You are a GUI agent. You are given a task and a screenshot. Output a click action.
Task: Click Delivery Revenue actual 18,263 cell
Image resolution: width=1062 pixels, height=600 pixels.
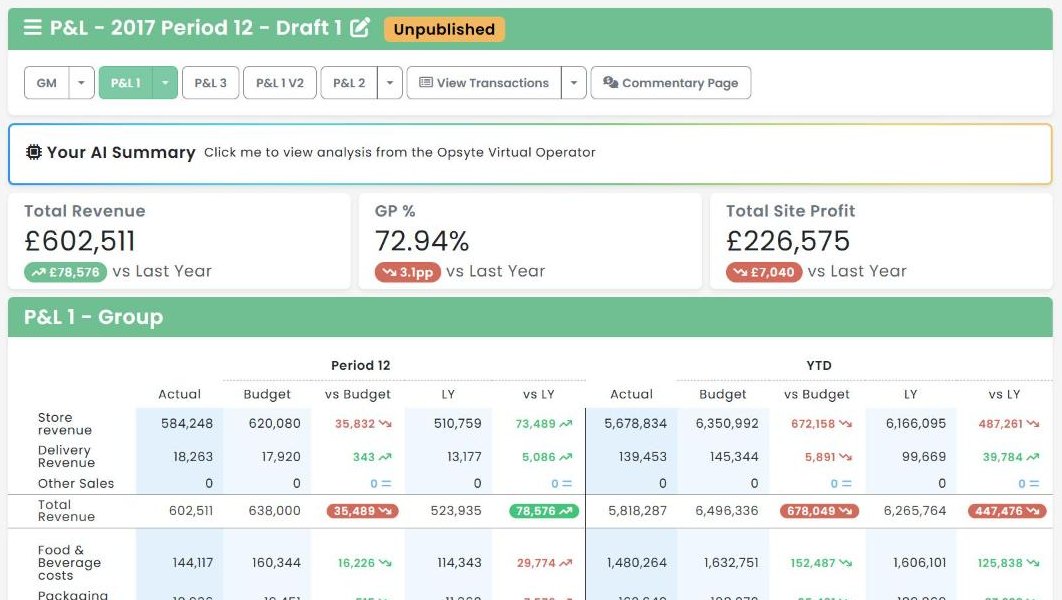pyautogui.click(x=193, y=456)
